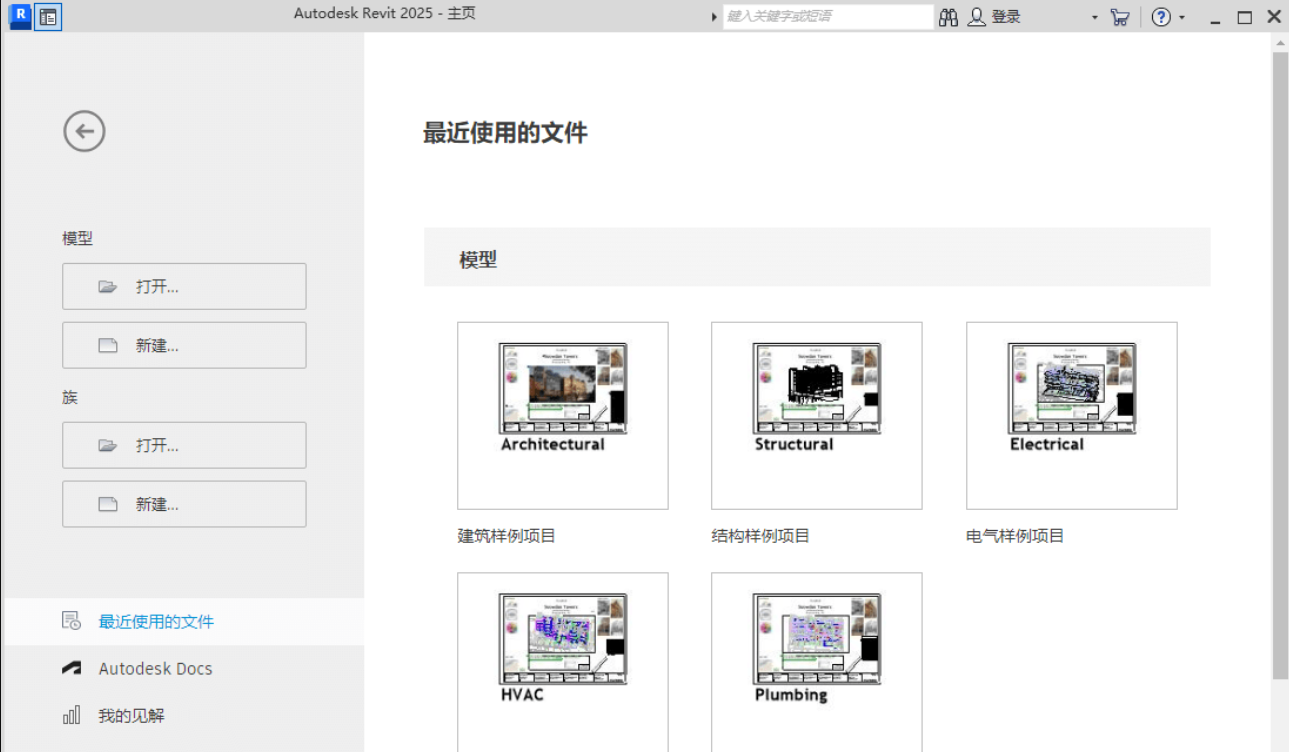Image resolution: width=1289 pixels, height=752 pixels.
Task: Open the Structural sample project thumbnail
Action: tap(817, 415)
